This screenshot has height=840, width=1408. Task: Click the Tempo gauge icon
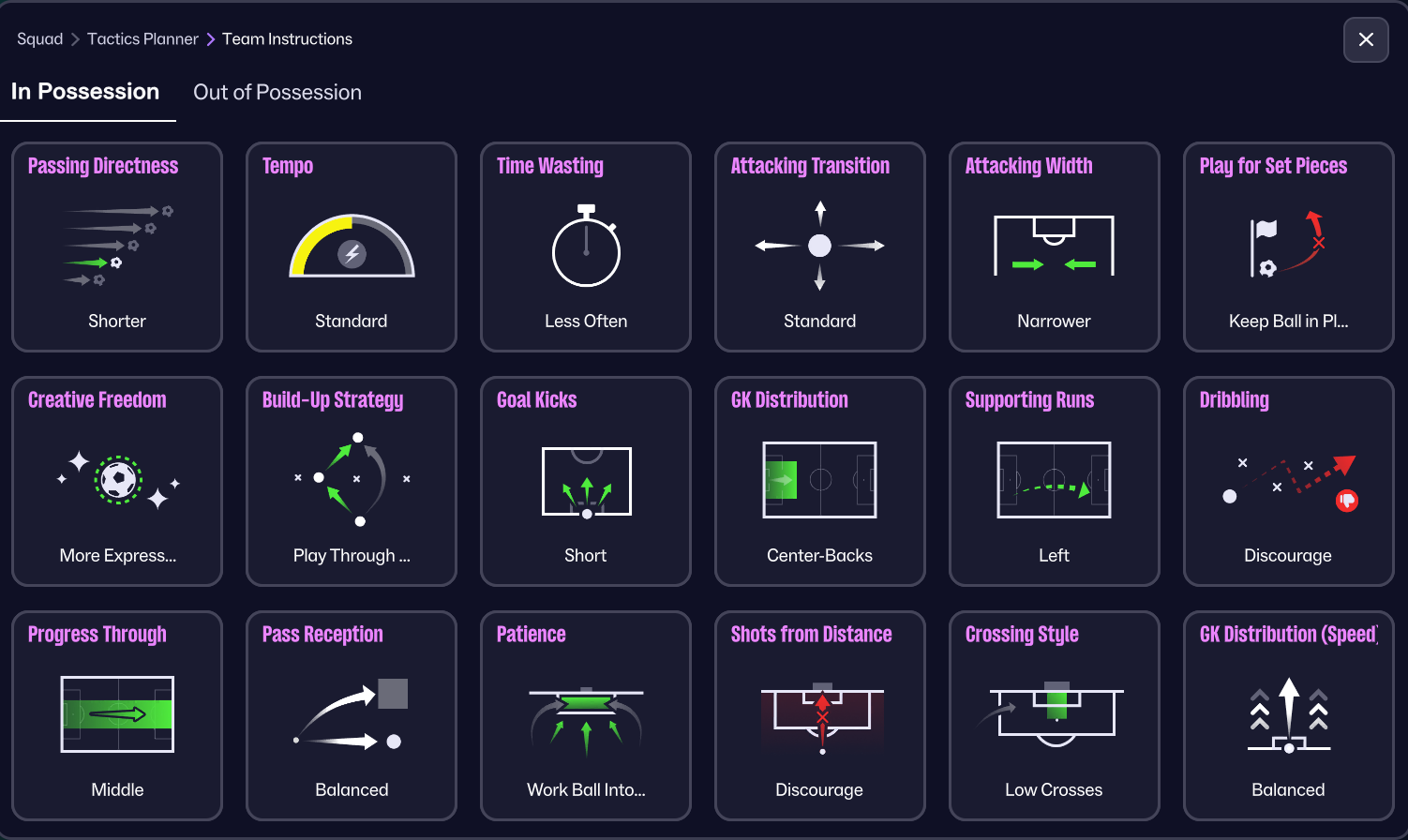tap(352, 247)
